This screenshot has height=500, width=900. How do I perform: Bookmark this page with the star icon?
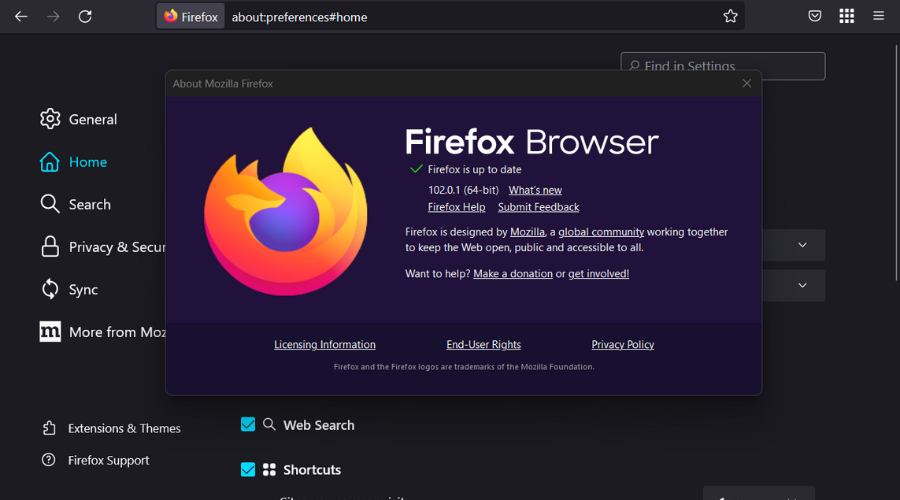pos(730,16)
